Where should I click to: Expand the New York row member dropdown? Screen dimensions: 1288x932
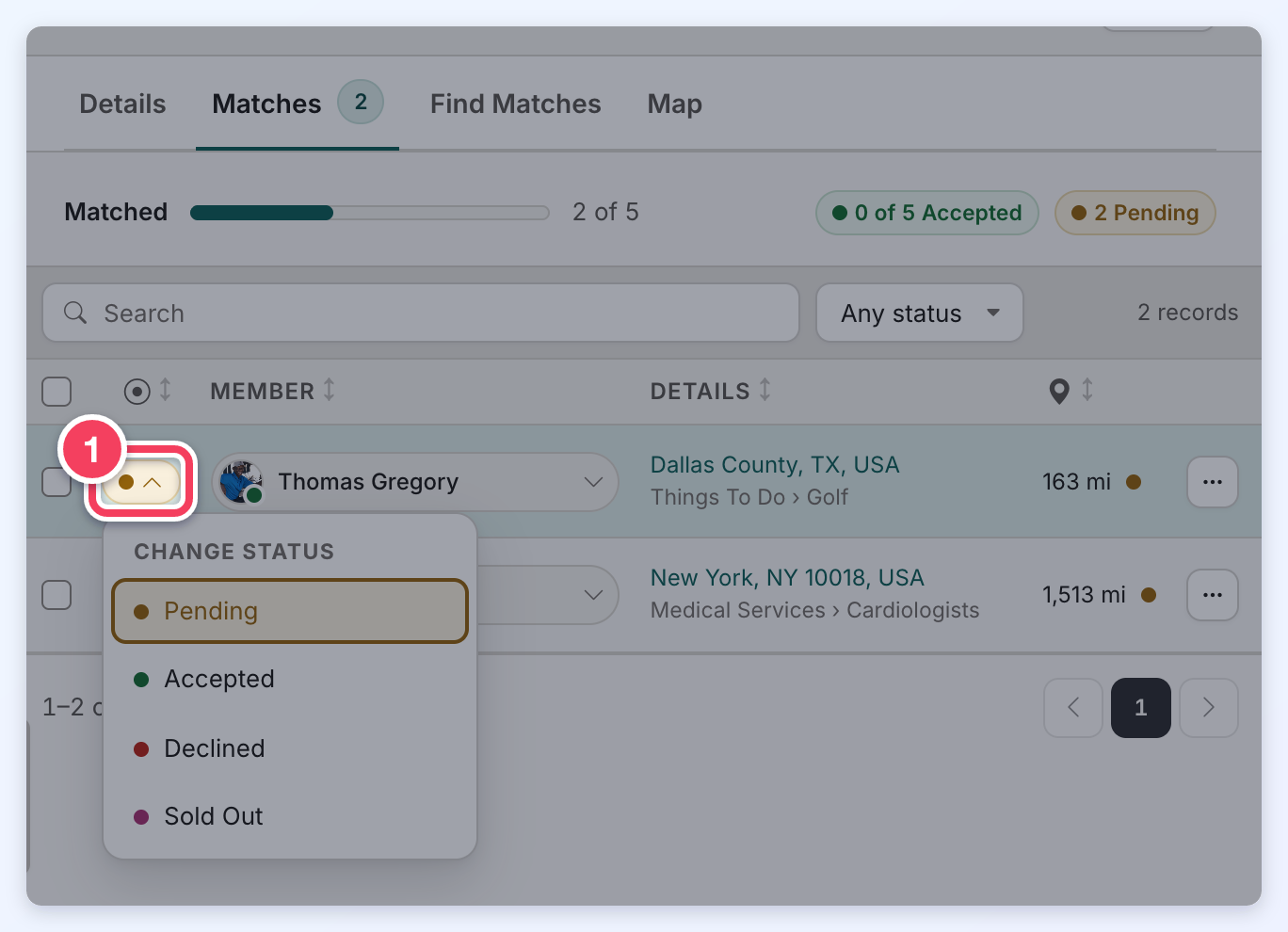click(x=593, y=595)
